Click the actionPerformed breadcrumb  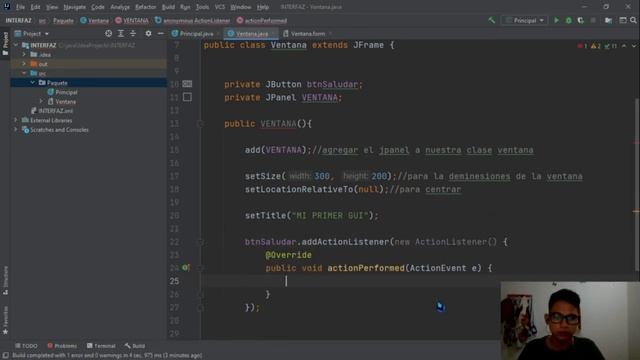point(262,20)
